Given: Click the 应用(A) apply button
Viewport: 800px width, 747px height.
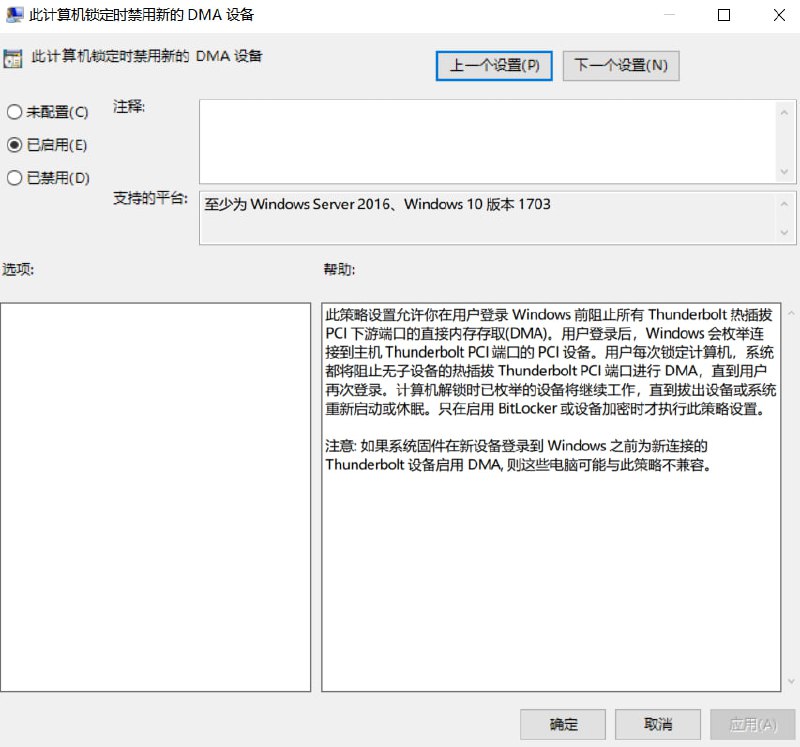Looking at the screenshot, I should [x=752, y=724].
